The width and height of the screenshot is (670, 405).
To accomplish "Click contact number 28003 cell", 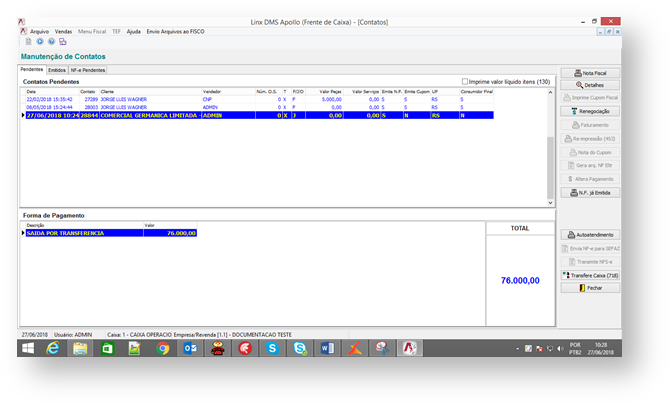I will 91,107.
